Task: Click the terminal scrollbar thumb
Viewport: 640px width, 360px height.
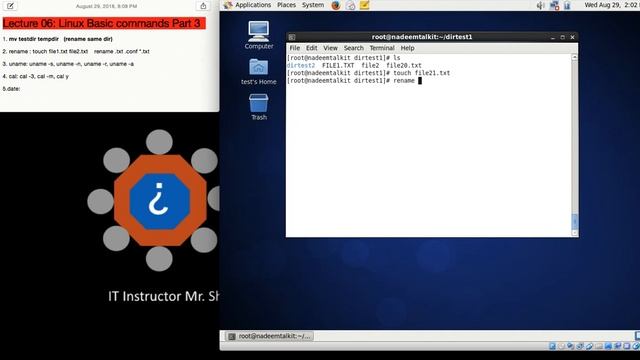Action: pos(575,221)
